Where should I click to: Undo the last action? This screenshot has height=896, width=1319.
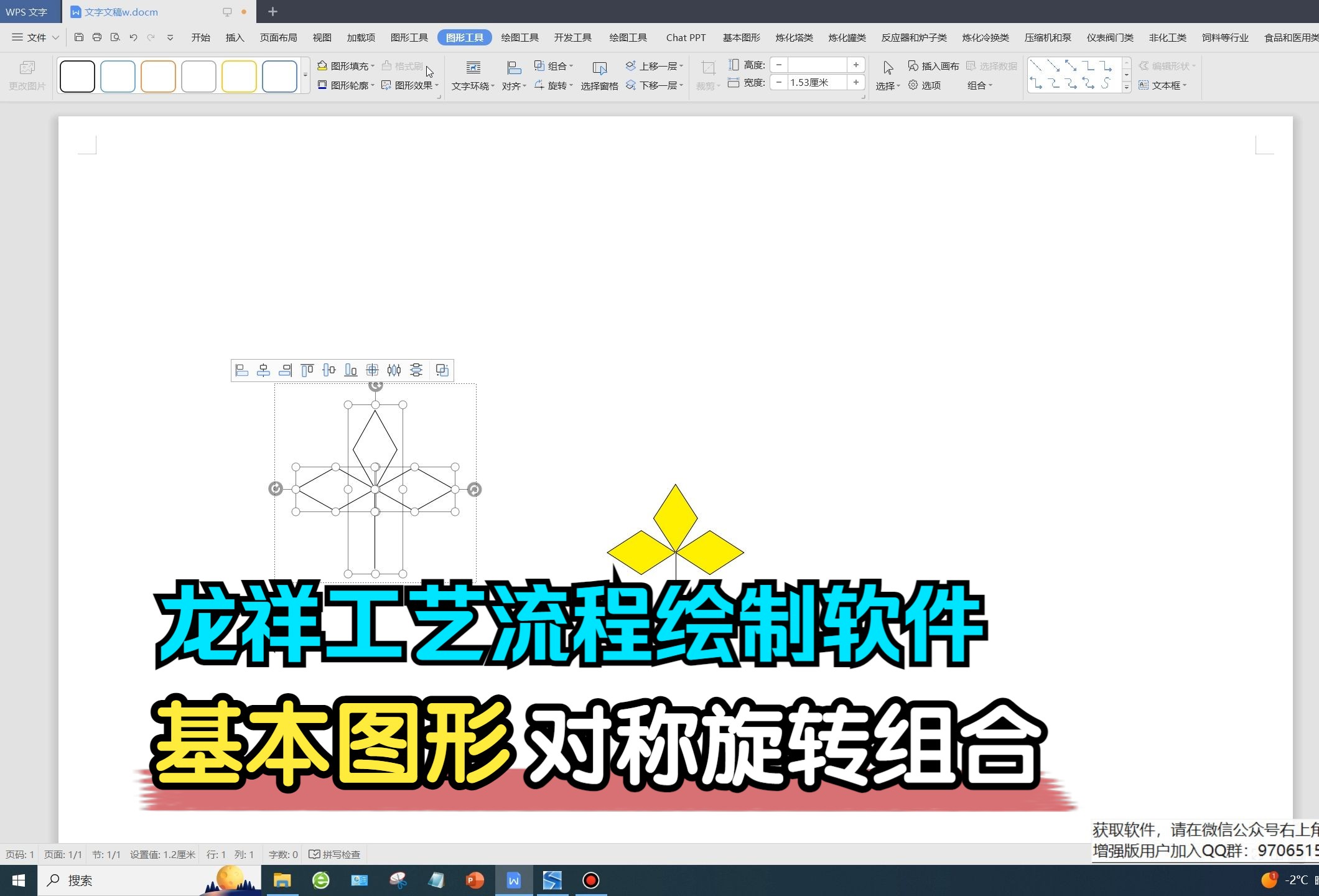pos(133,37)
